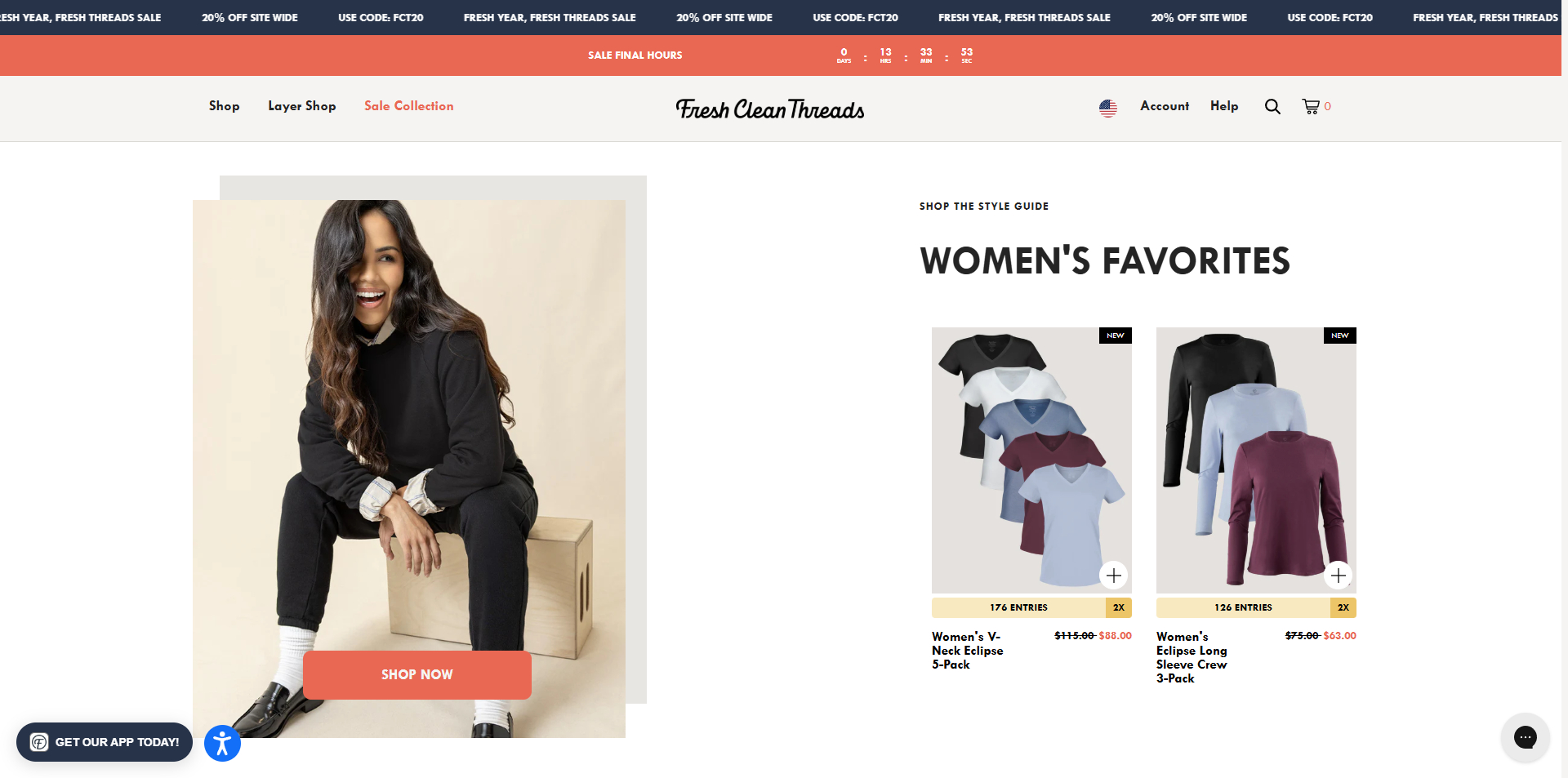Click the cart item count 0
Screen dimensions: 1568x778
pyautogui.click(x=1328, y=106)
